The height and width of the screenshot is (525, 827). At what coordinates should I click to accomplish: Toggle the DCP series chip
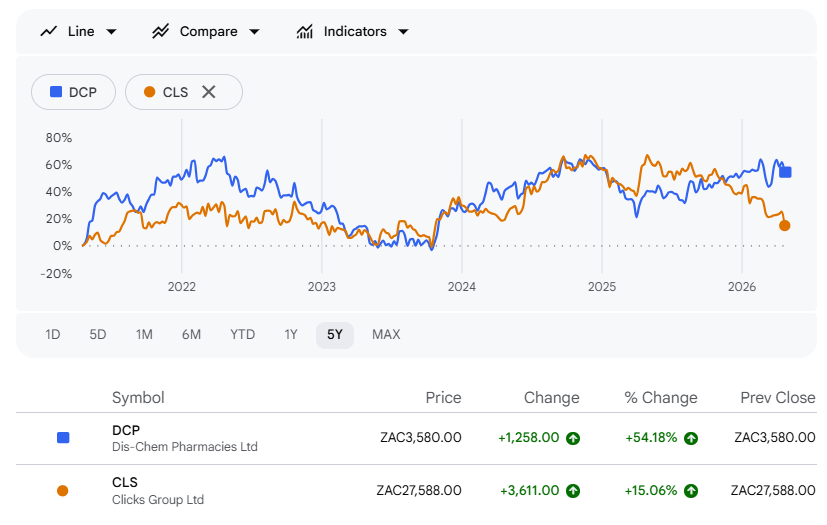pyautogui.click(x=74, y=92)
